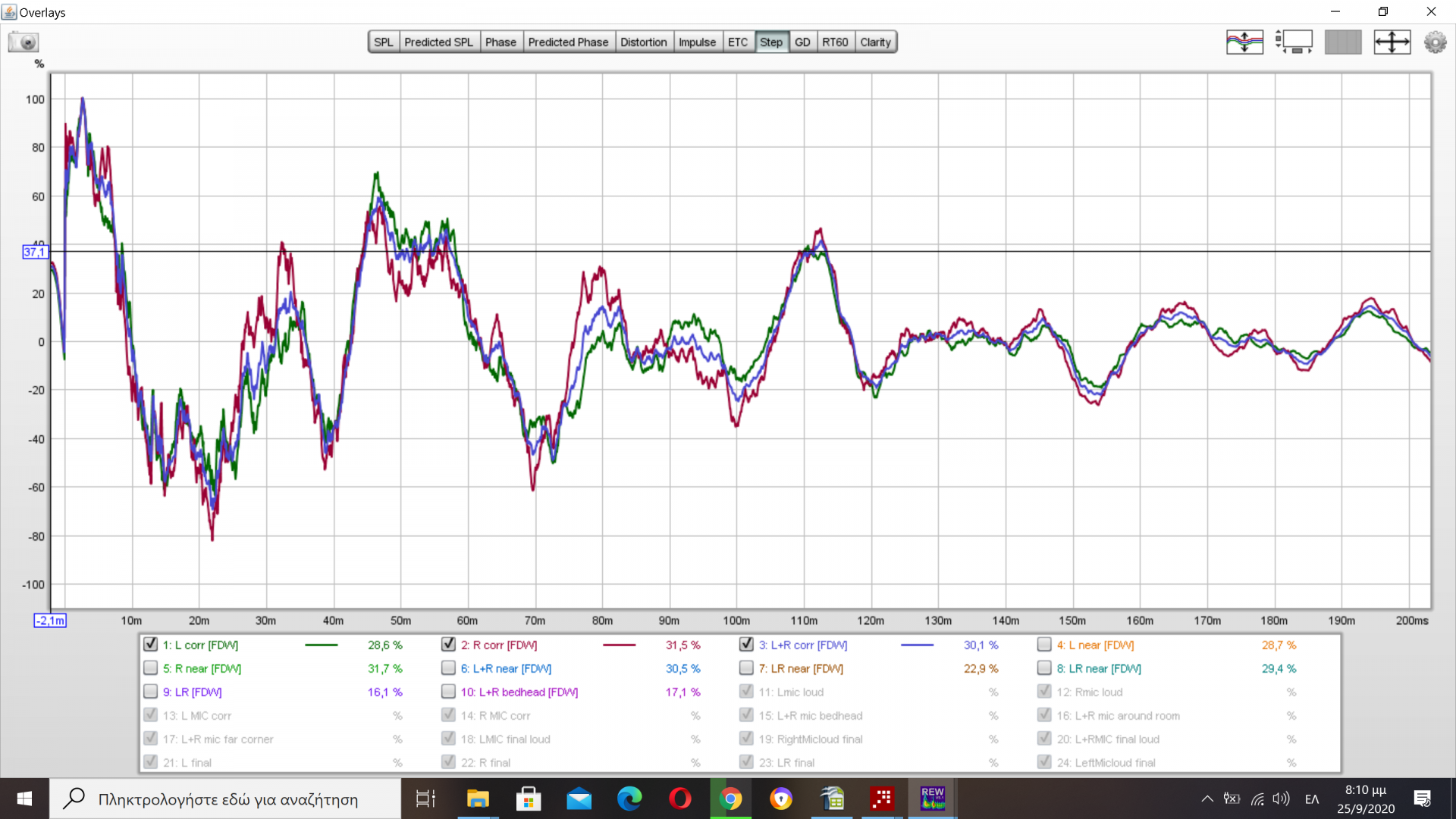Enable trace 10: L+R bedhead [FDW]
1456x819 pixels.
tap(448, 692)
